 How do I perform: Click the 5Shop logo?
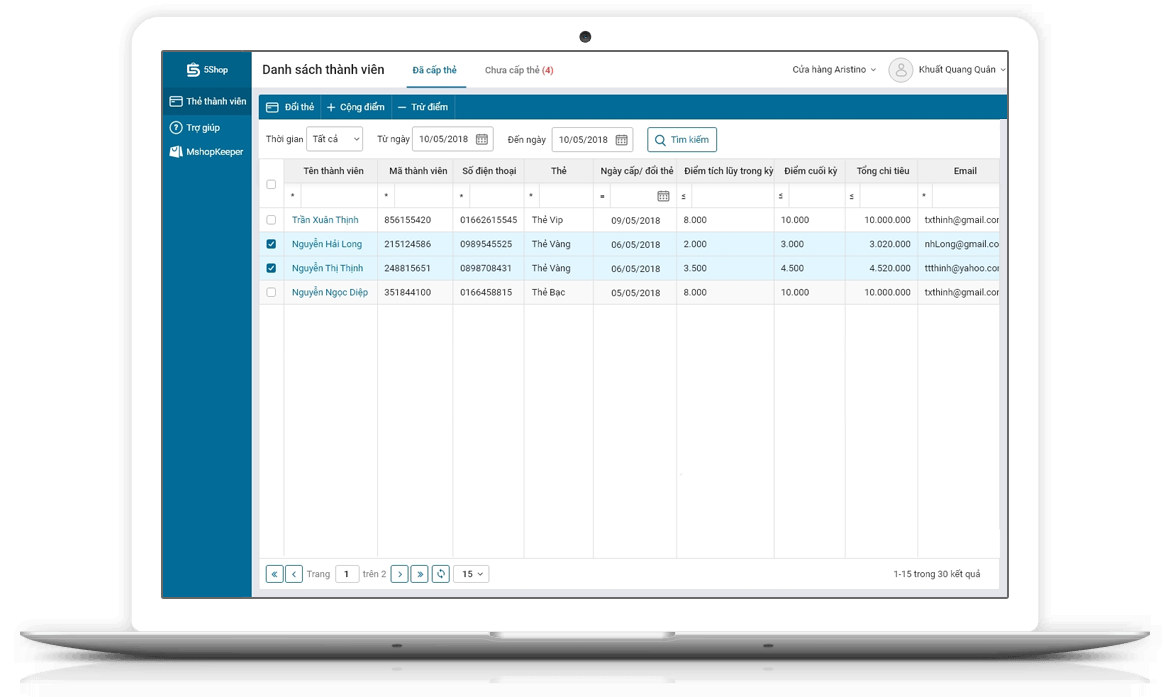coord(207,69)
